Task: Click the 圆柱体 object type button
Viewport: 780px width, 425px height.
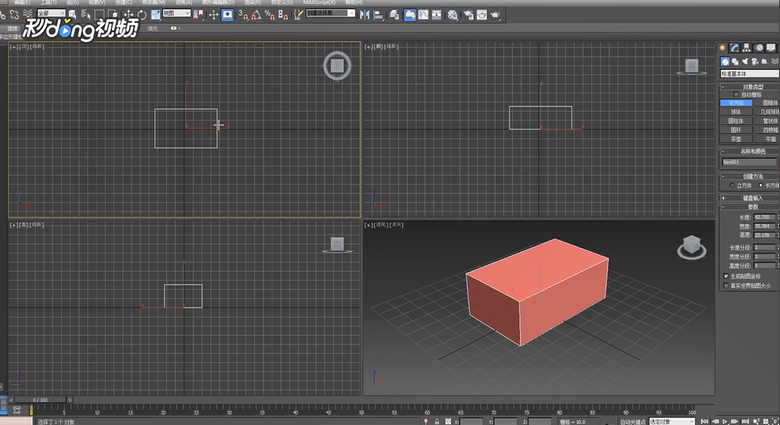Action: point(736,121)
